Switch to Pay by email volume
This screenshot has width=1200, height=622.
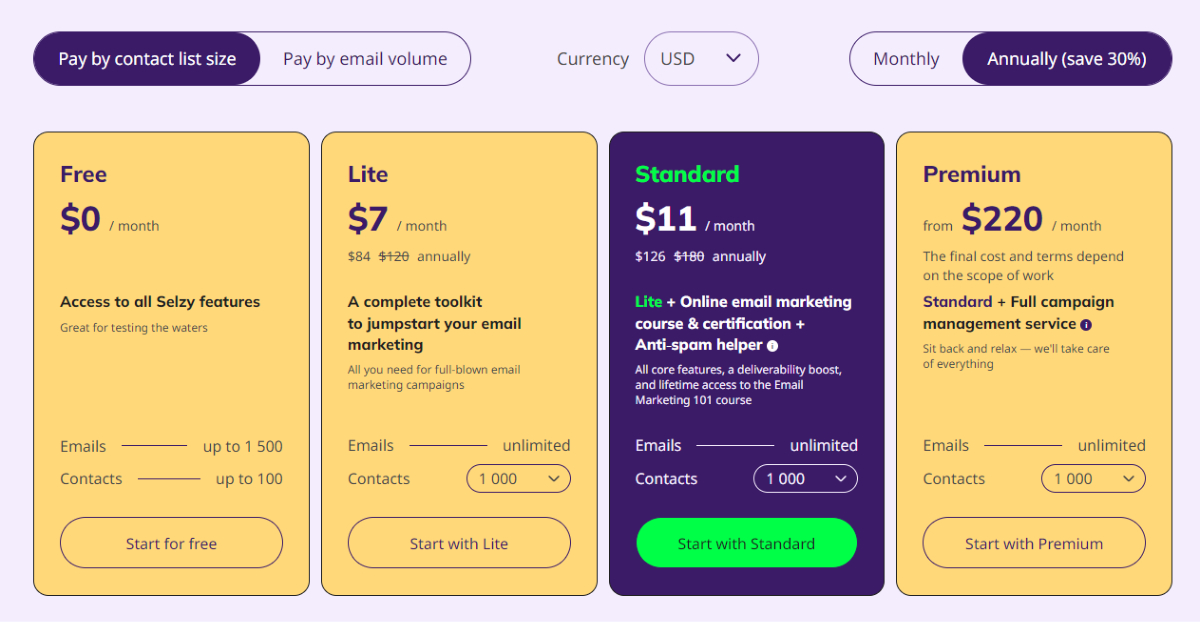365,59
